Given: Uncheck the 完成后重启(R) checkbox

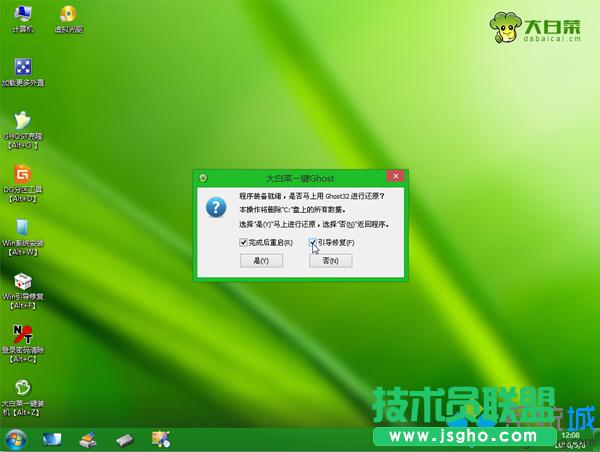Looking at the screenshot, I should click(243, 243).
